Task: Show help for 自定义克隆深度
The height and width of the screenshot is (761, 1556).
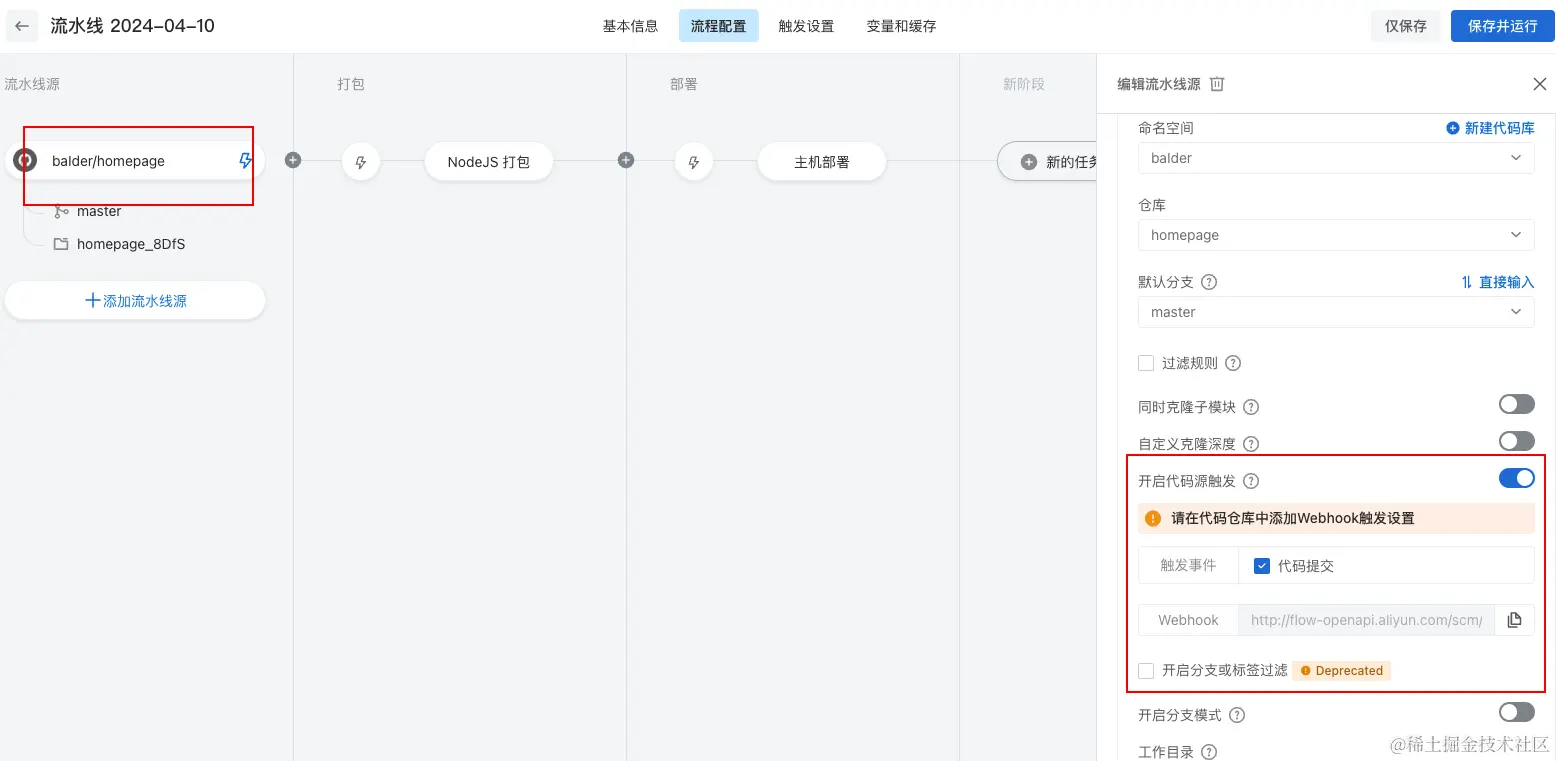Action: (1251, 443)
